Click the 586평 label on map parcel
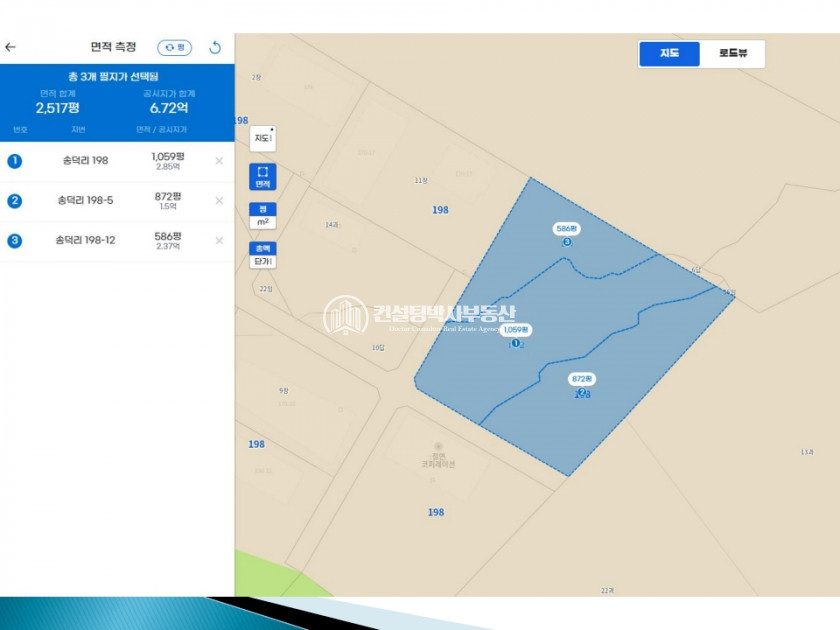The width and height of the screenshot is (840, 630). (567, 229)
